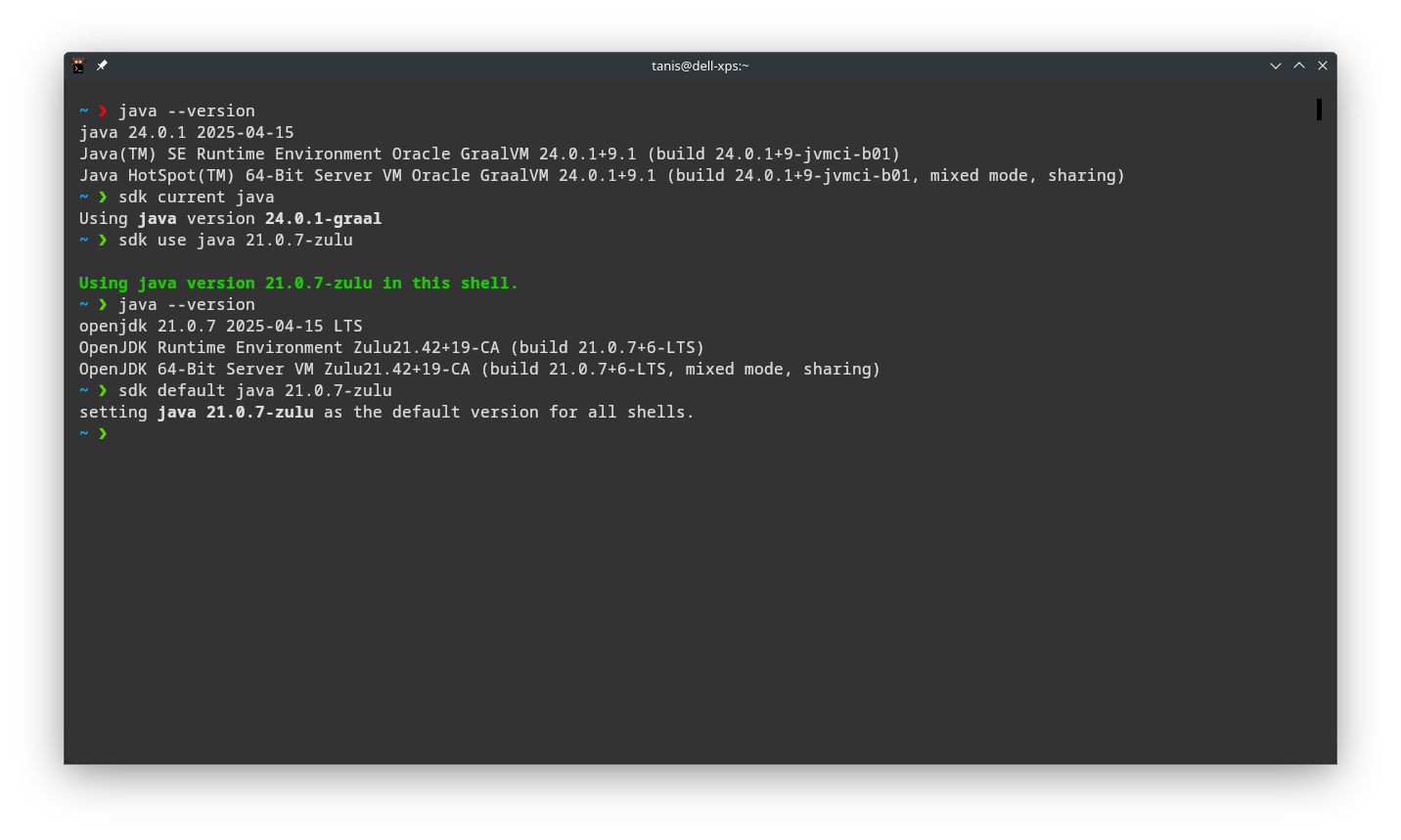Click the empty prompt arrow on last line
The image size is (1401, 840).
pyautogui.click(x=103, y=433)
